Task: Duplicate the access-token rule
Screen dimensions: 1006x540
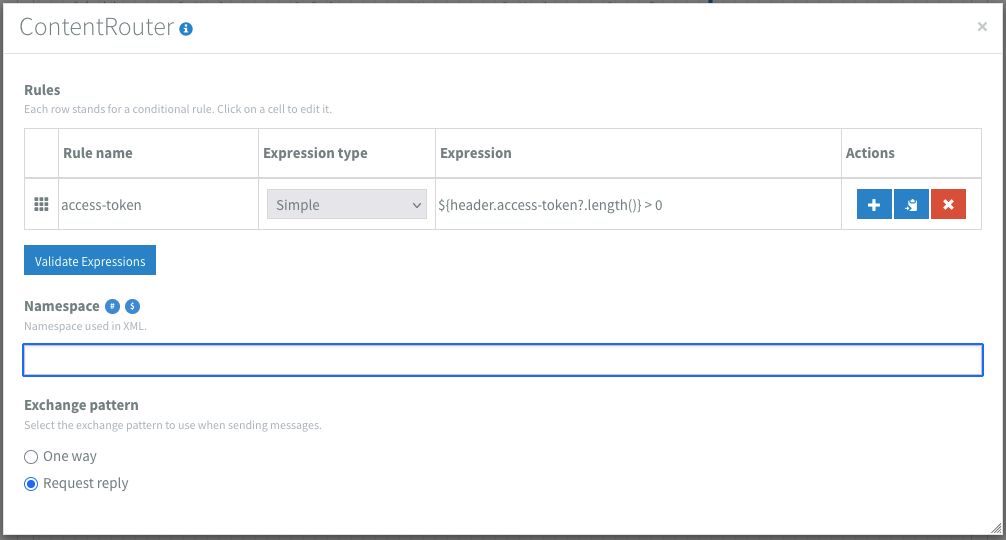Action: pyautogui.click(x=911, y=205)
